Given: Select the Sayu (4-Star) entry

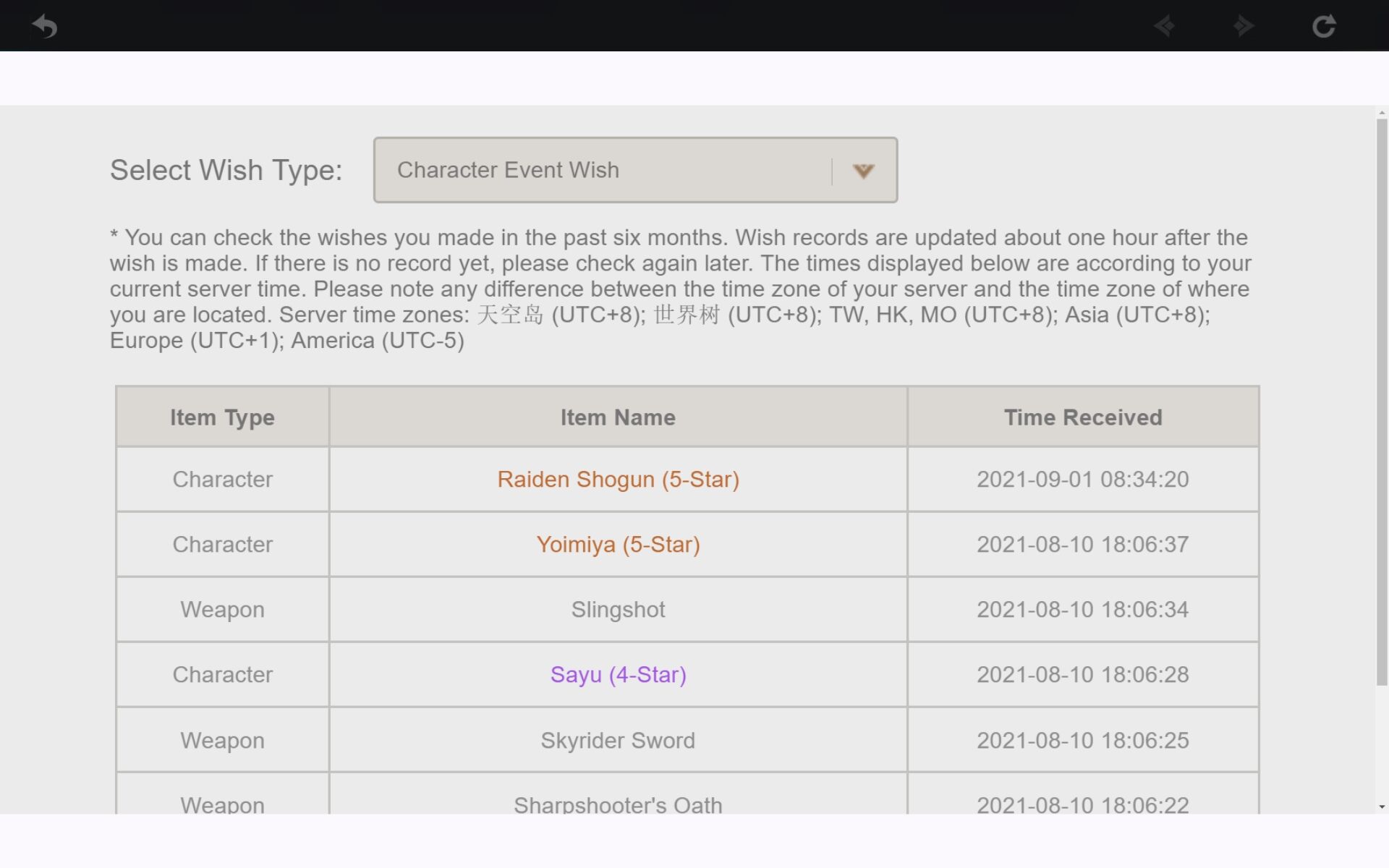Looking at the screenshot, I should [x=618, y=675].
